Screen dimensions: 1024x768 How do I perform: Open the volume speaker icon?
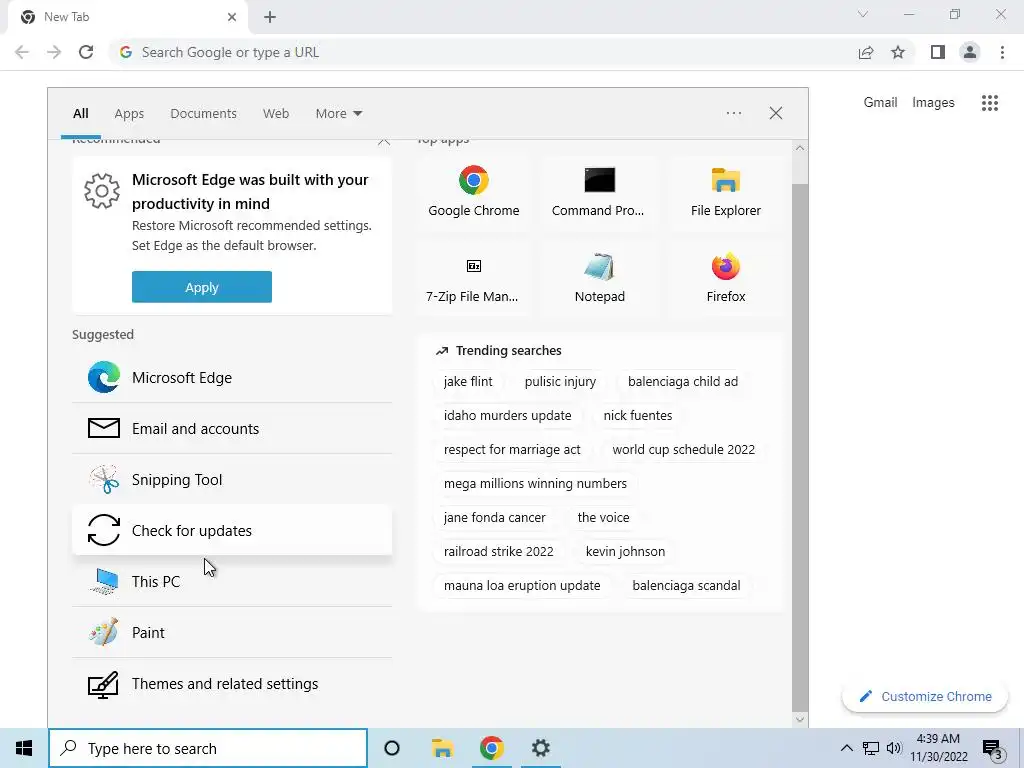tap(894, 748)
